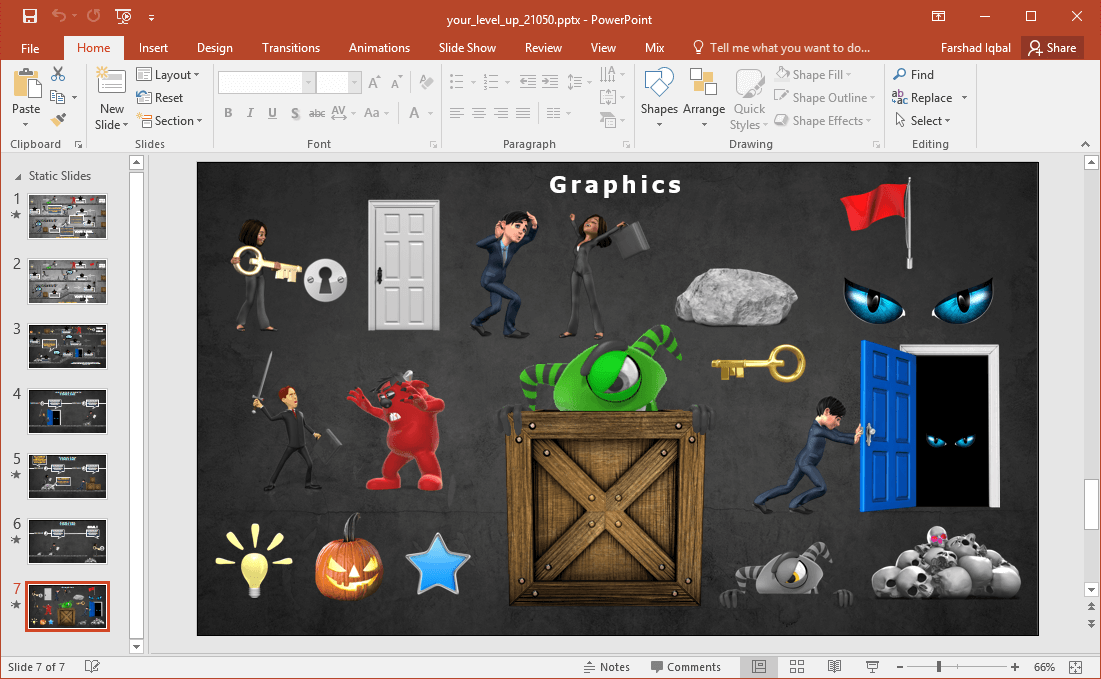Toggle Bold formatting
Viewport: 1101px width, 679px height.
tap(228, 113)
